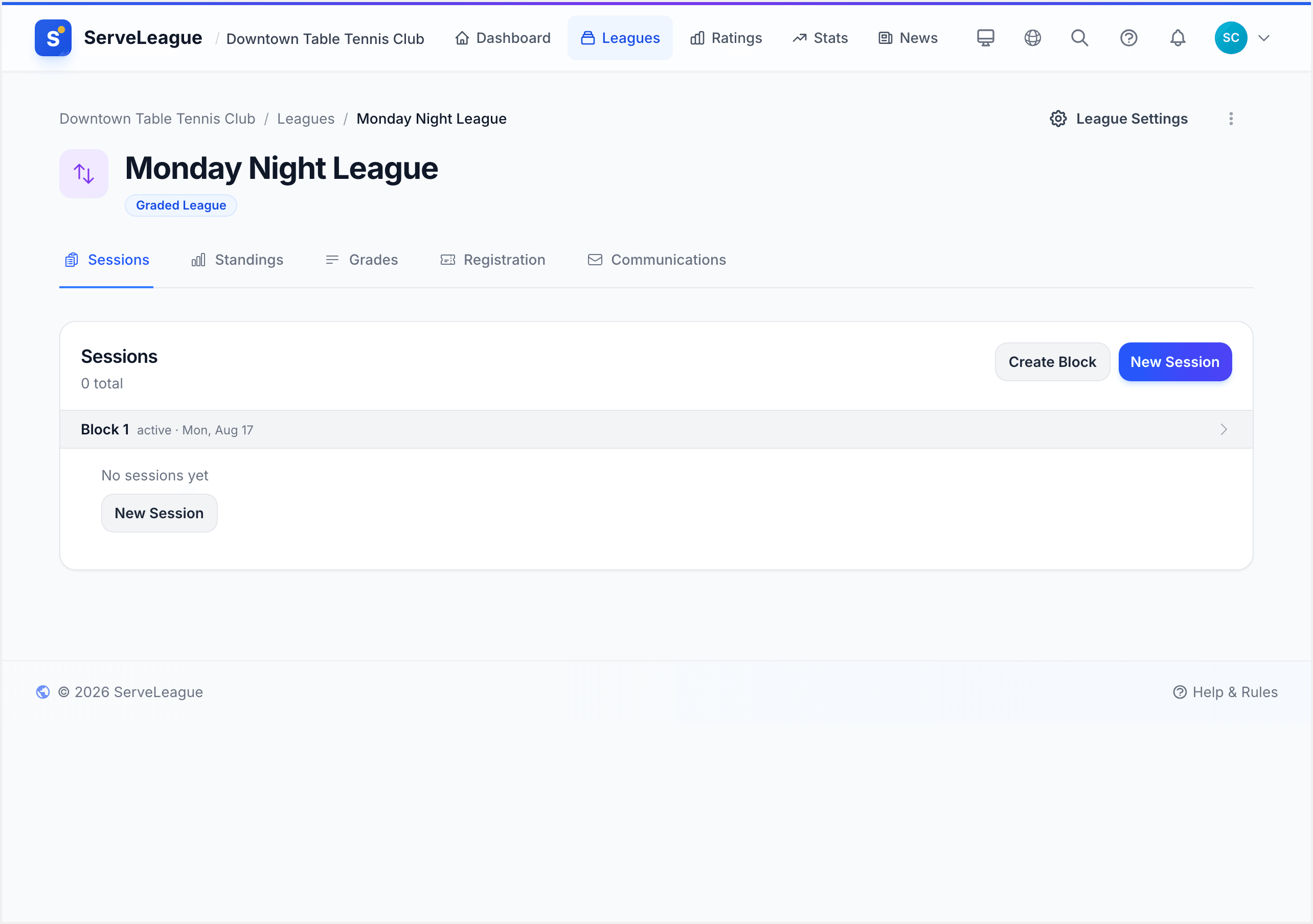Image resolution: width=1313 pixels, height=924 pixels.
Task: Click the 'No sessions yet' text
Action: 154,475
